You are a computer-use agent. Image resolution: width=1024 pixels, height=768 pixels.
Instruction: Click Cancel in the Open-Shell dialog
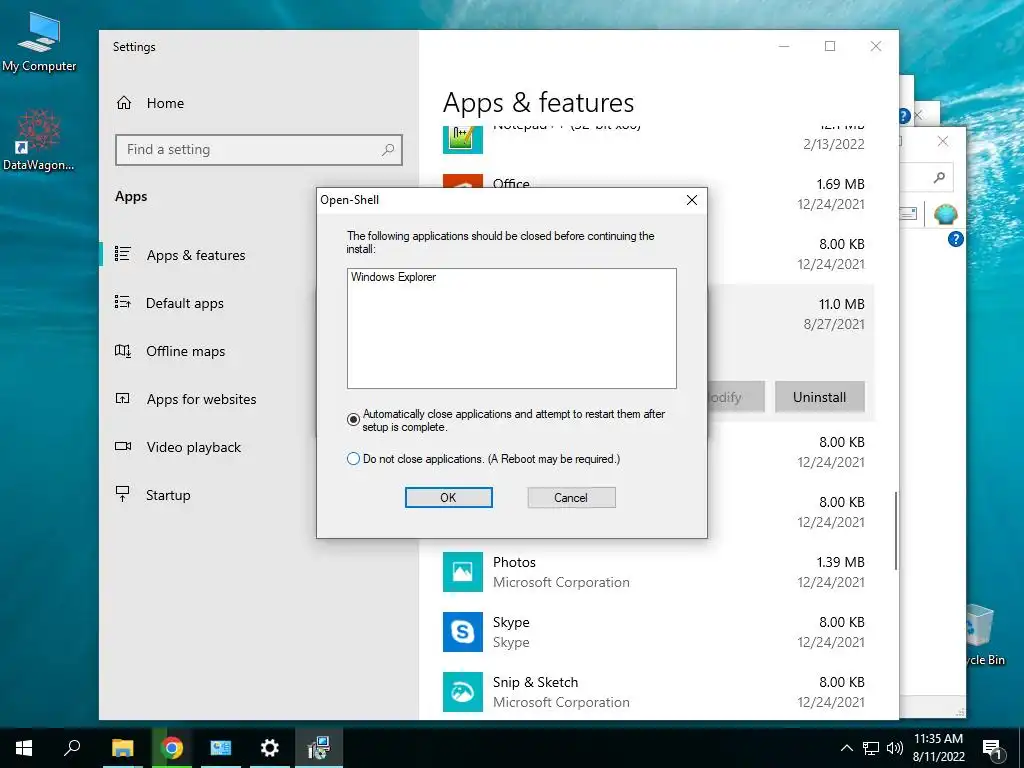click(571, 498)
